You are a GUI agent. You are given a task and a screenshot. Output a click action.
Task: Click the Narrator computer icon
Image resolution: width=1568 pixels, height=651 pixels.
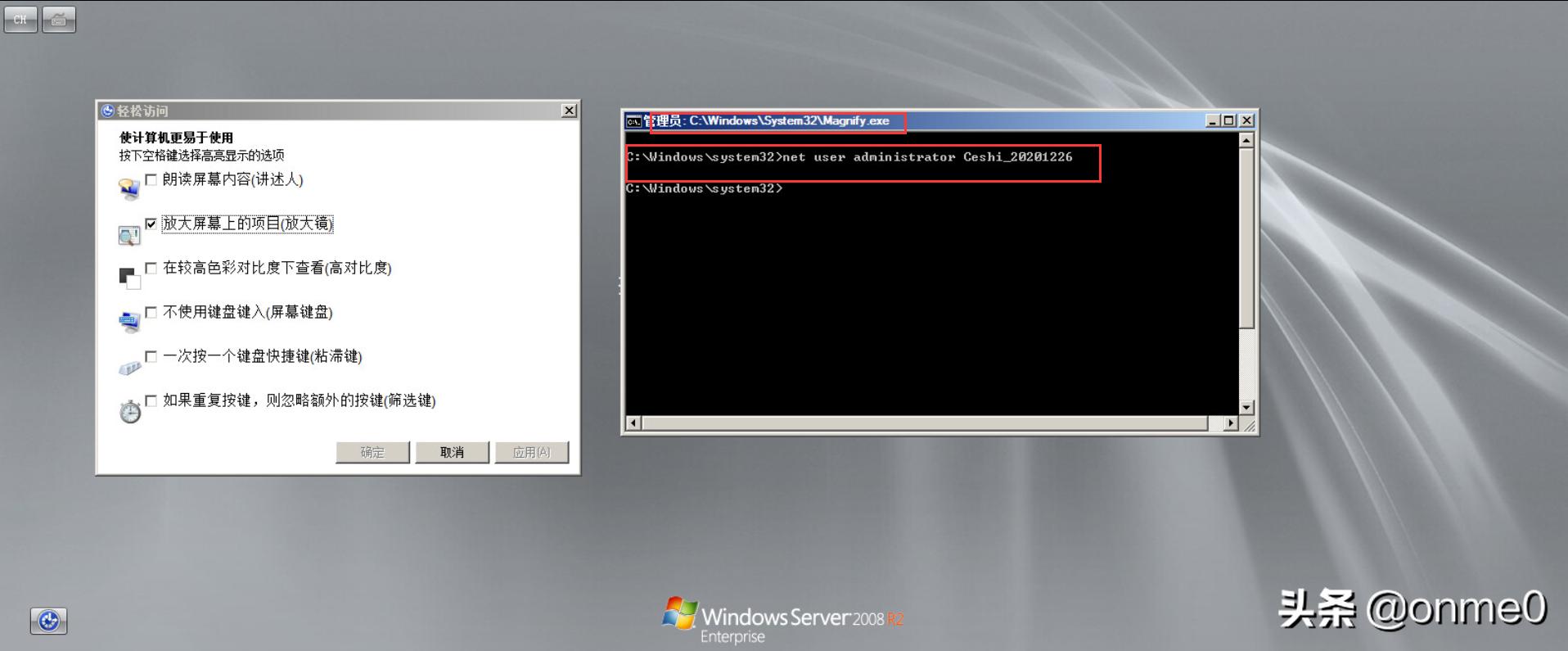pos(129,189)
